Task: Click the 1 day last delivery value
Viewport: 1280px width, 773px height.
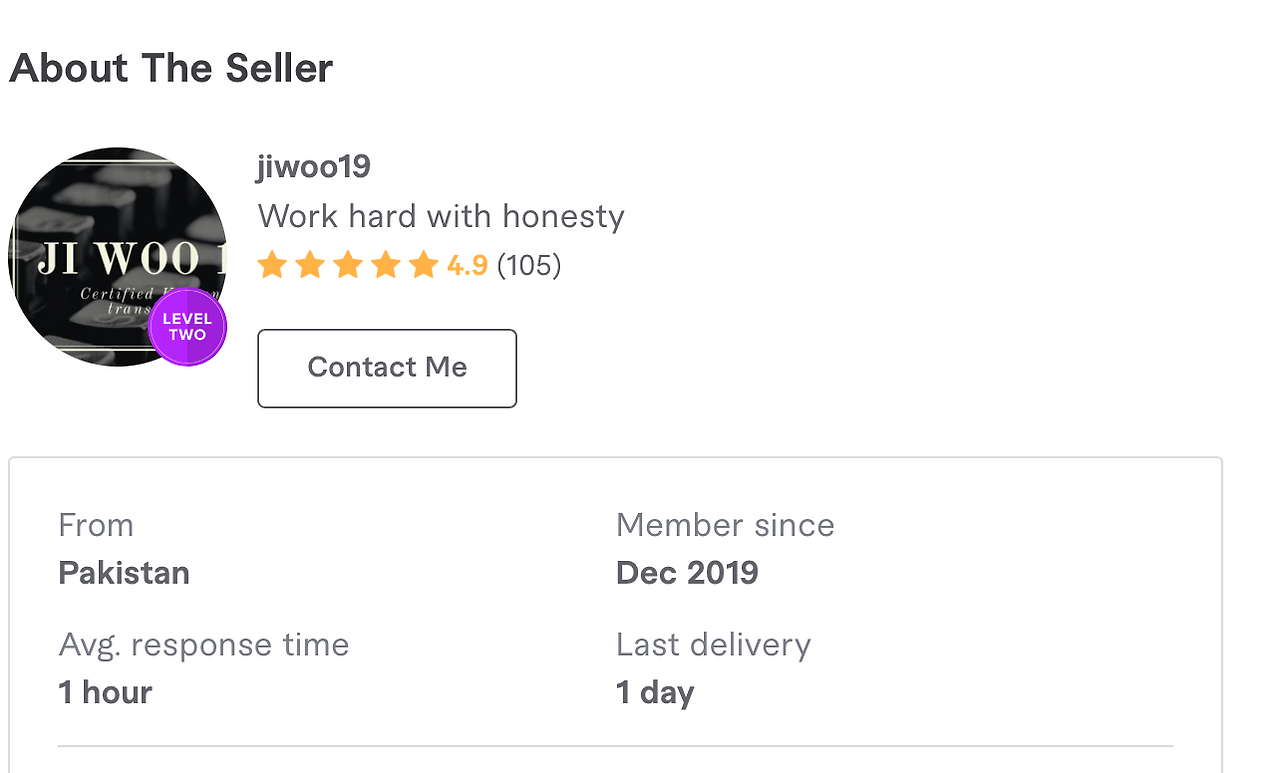Action: click(x=655, y=692)
